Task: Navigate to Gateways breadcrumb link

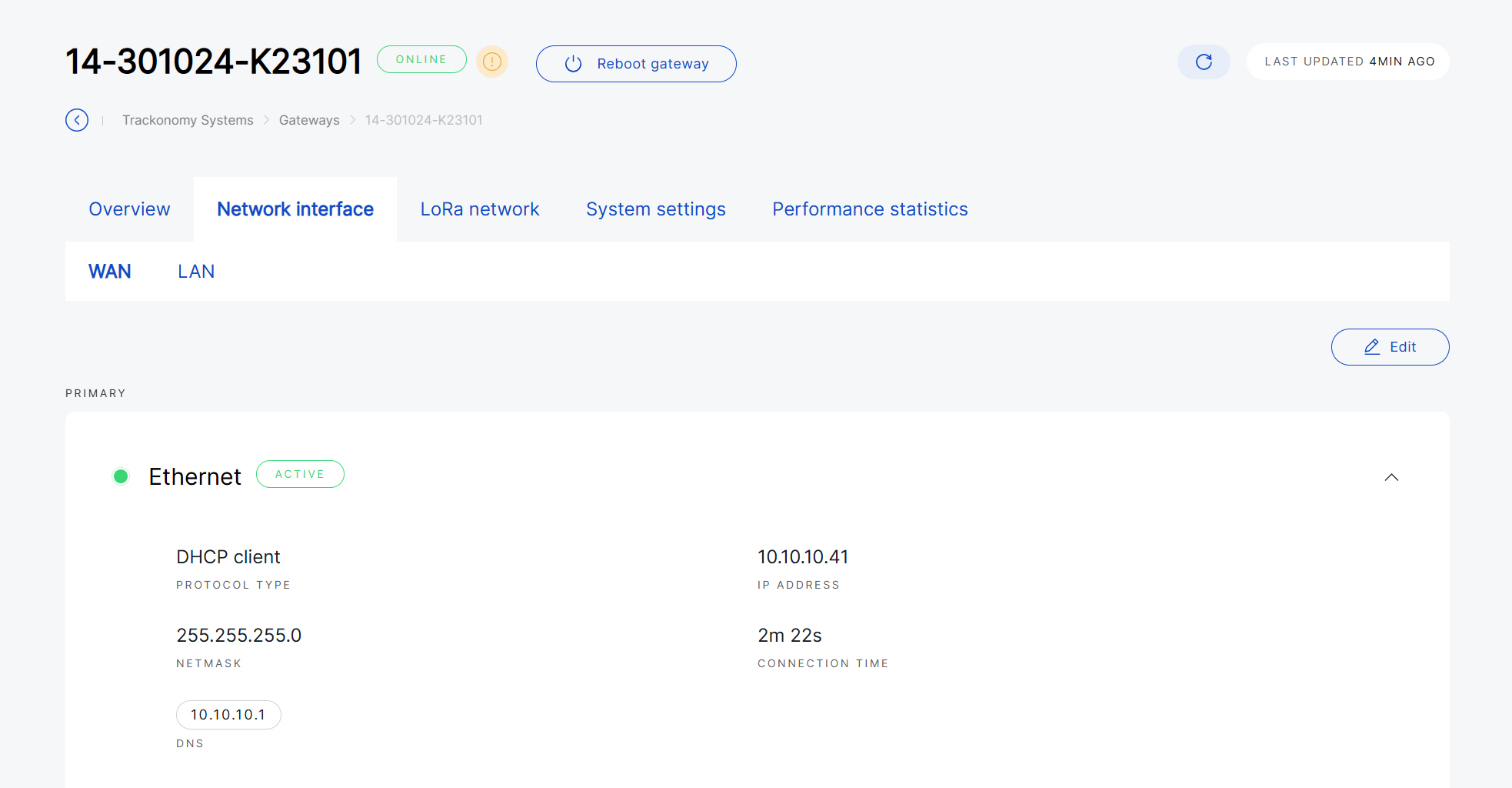Action: [309, 120]
